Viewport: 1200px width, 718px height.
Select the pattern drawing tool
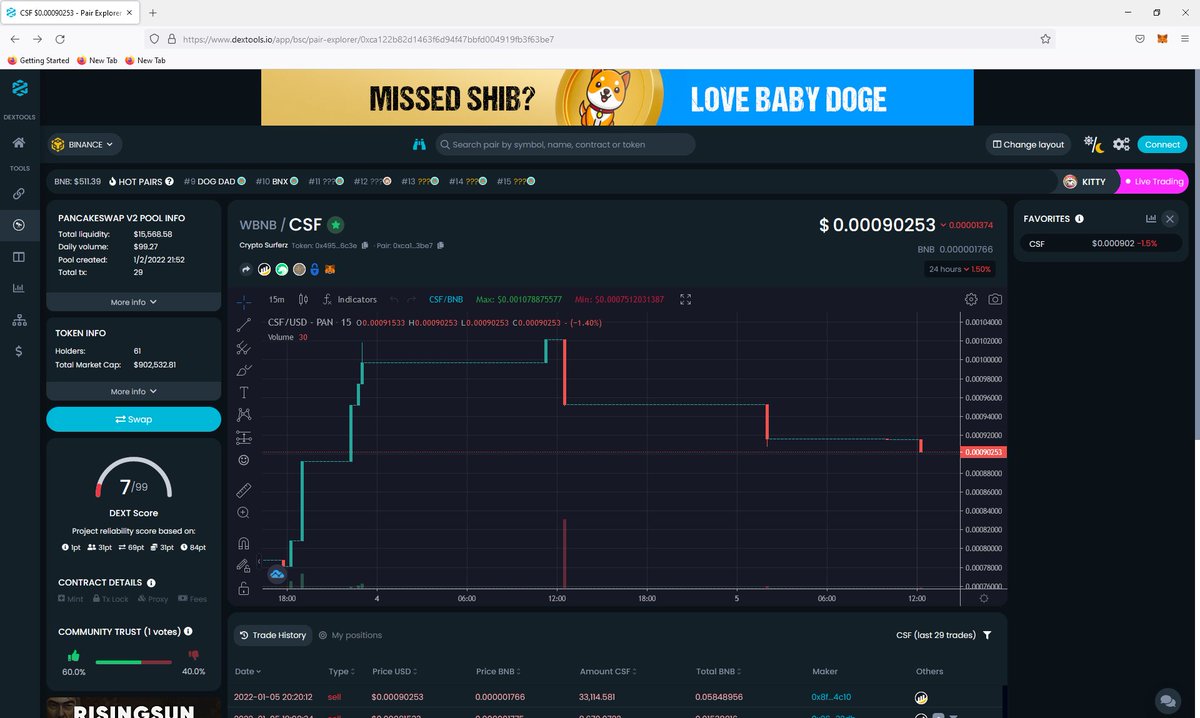click(244, 415)
